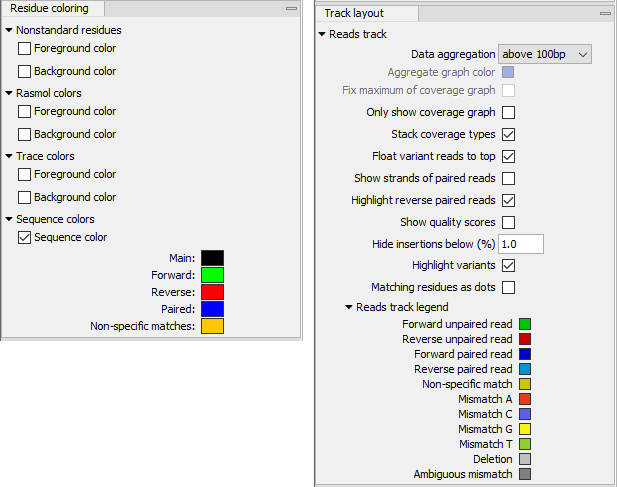Select the Track layout tab
617x487 pixels.
point(354,13)
